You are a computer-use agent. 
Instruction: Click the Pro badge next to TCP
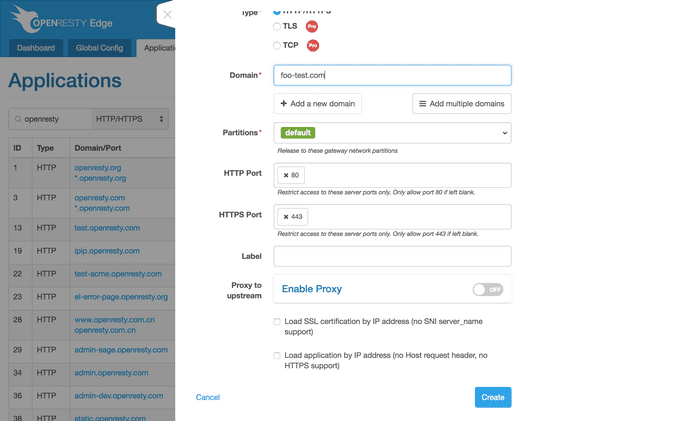313,45
